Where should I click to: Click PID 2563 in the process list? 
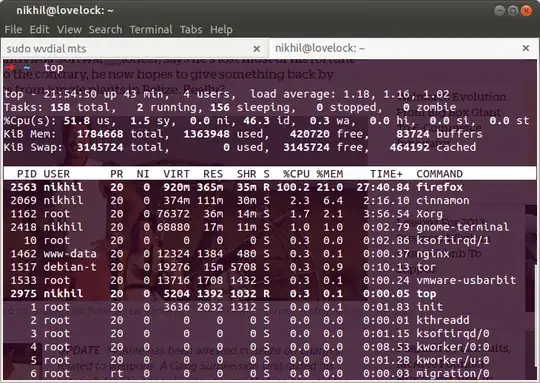tap(23, 187)
